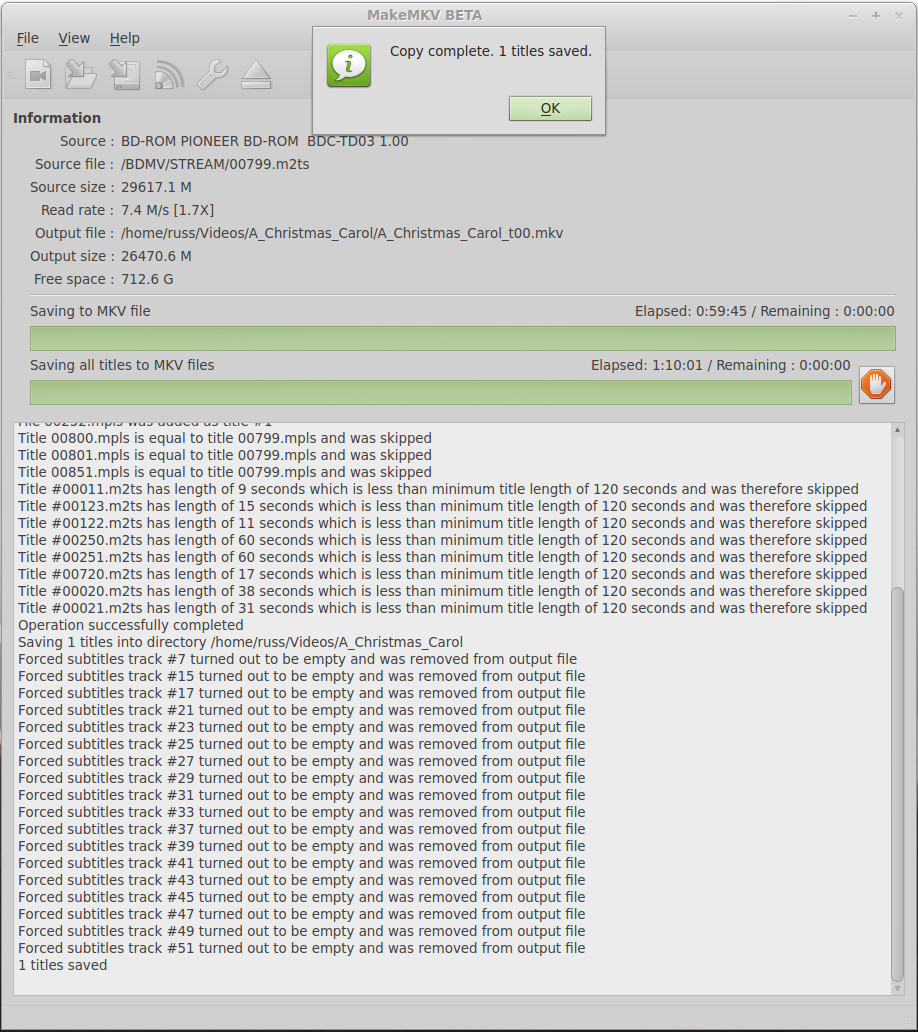
Task: Click the 'Operation successfully completed' log line
Action: 131,625
